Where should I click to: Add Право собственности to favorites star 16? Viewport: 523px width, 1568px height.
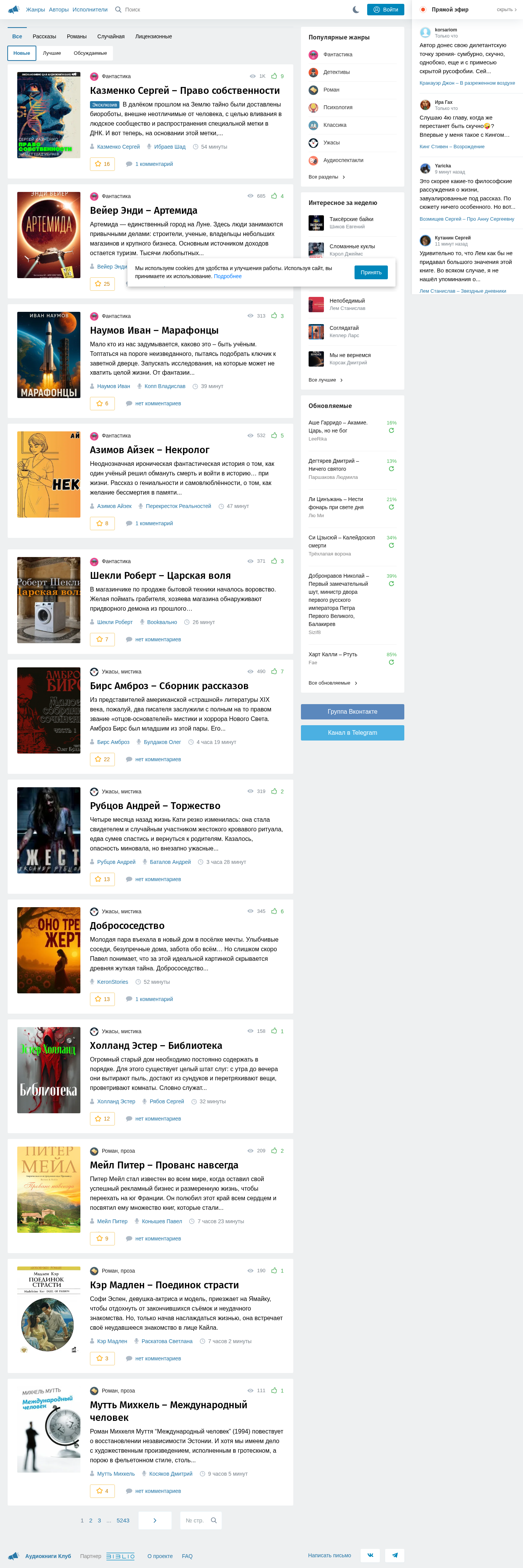point(102,164)
